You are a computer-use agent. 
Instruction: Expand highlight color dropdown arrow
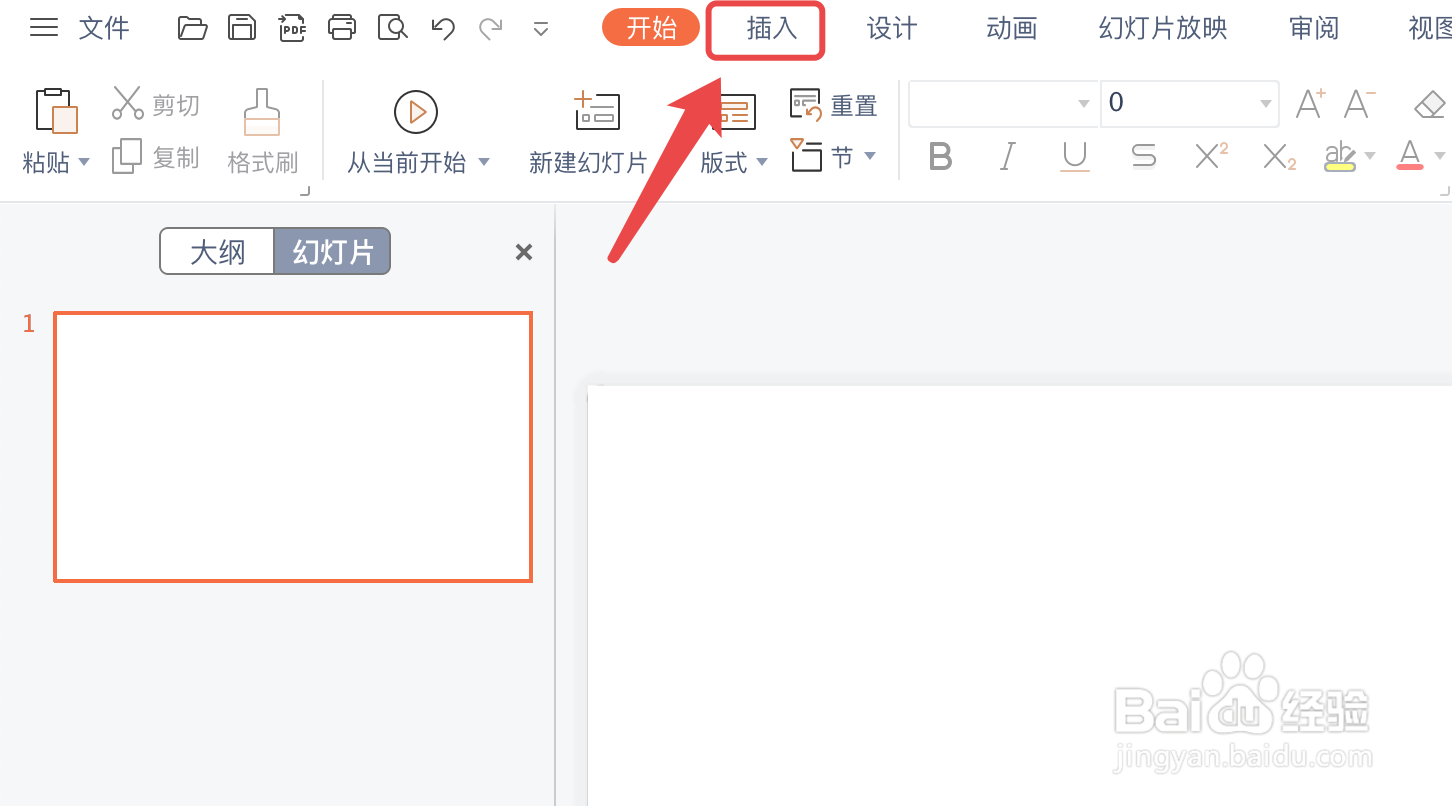(1370, 156)
